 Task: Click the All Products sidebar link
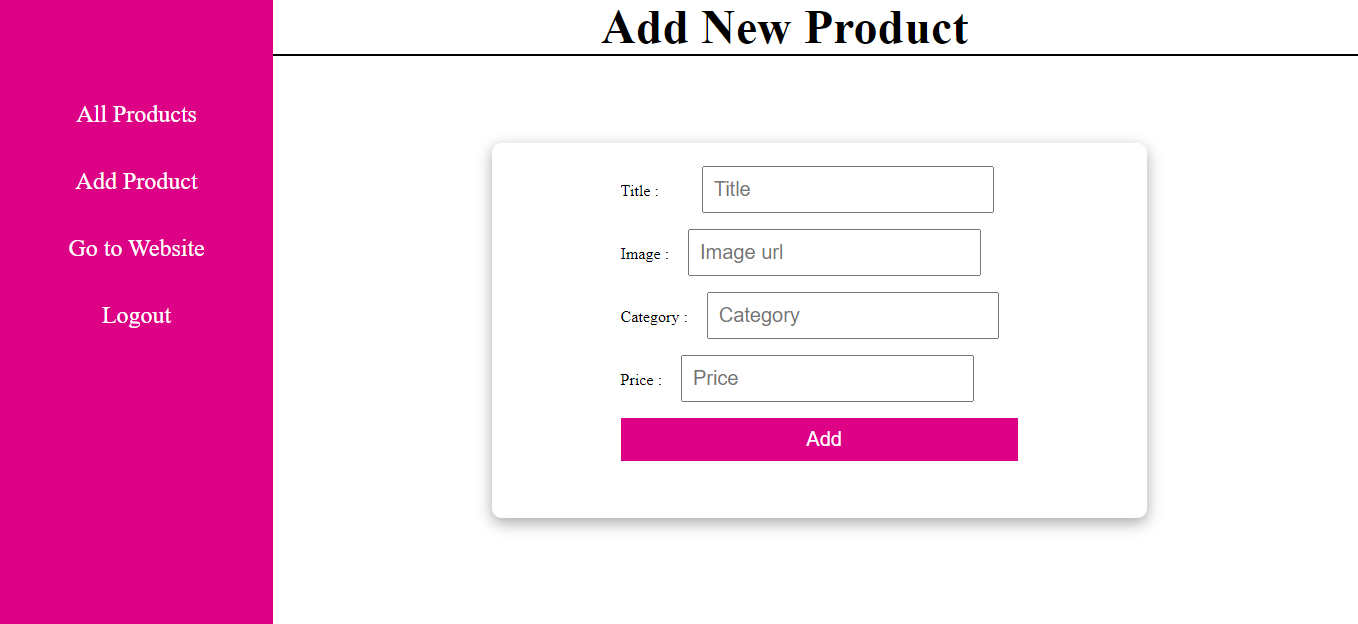(136, 114)
